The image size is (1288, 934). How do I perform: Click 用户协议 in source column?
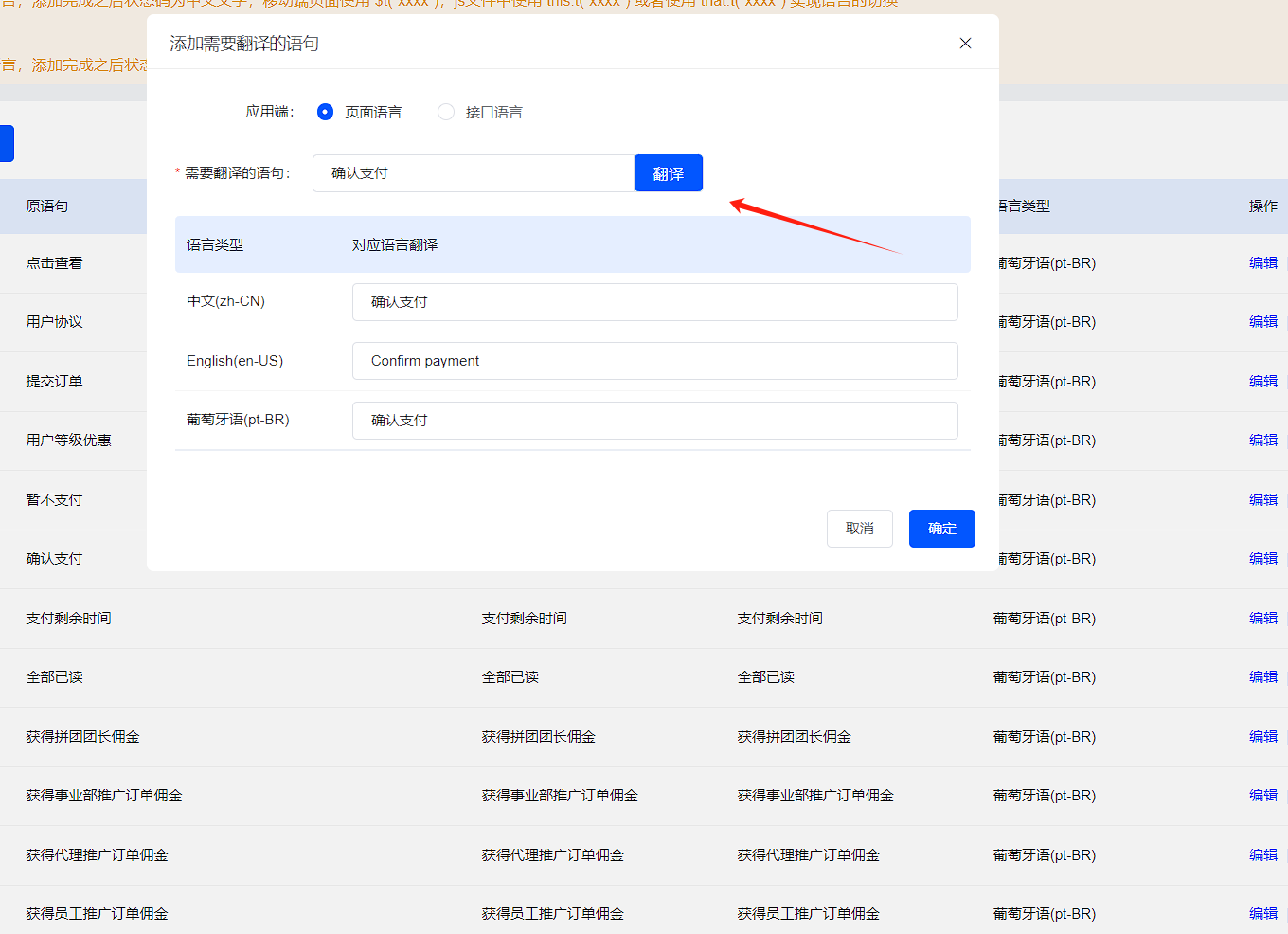tap(54, 322)
